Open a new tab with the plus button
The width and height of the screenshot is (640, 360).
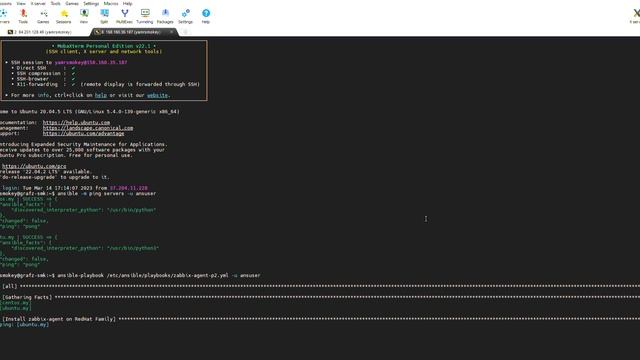[x=185, y=32]
